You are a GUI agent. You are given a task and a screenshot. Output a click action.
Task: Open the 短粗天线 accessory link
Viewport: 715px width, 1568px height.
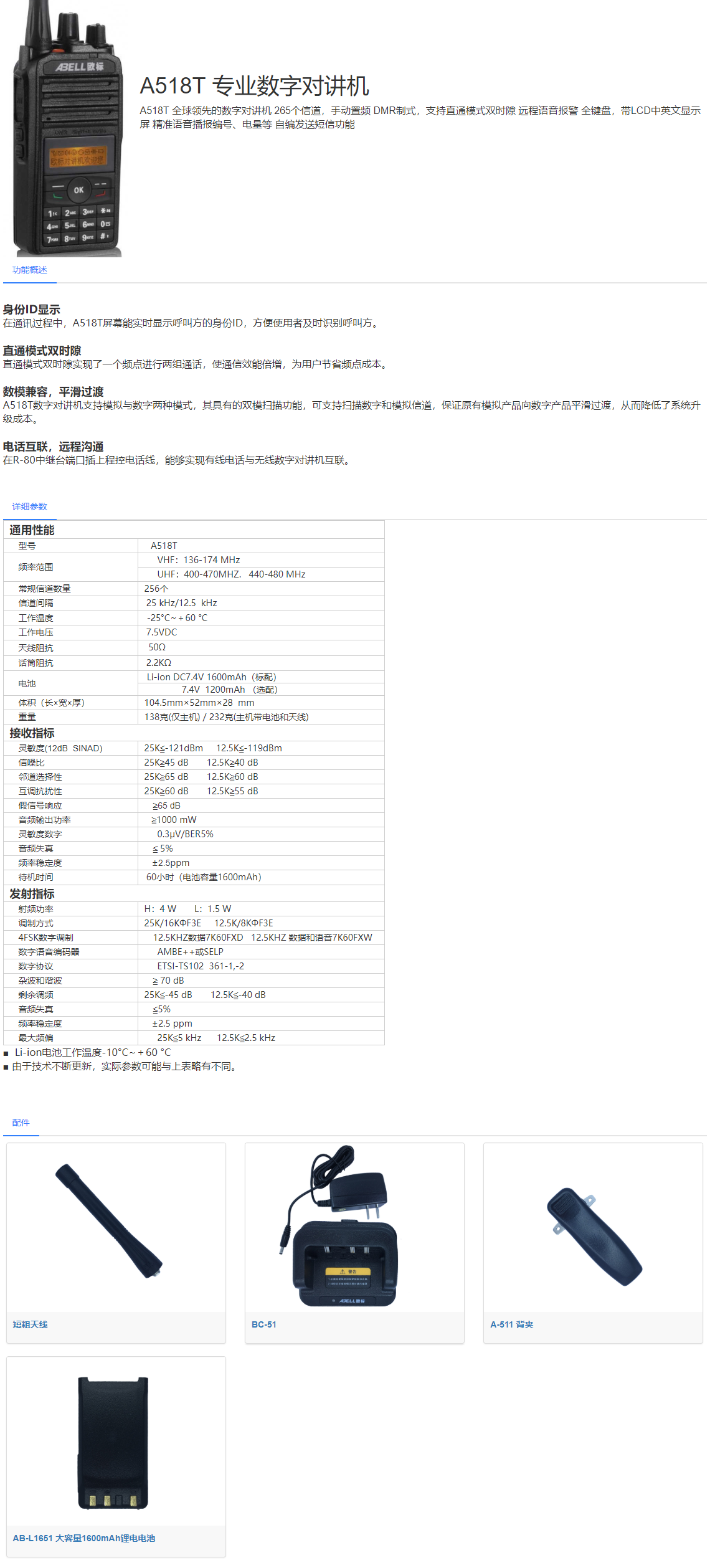(x=30, y=1324)
